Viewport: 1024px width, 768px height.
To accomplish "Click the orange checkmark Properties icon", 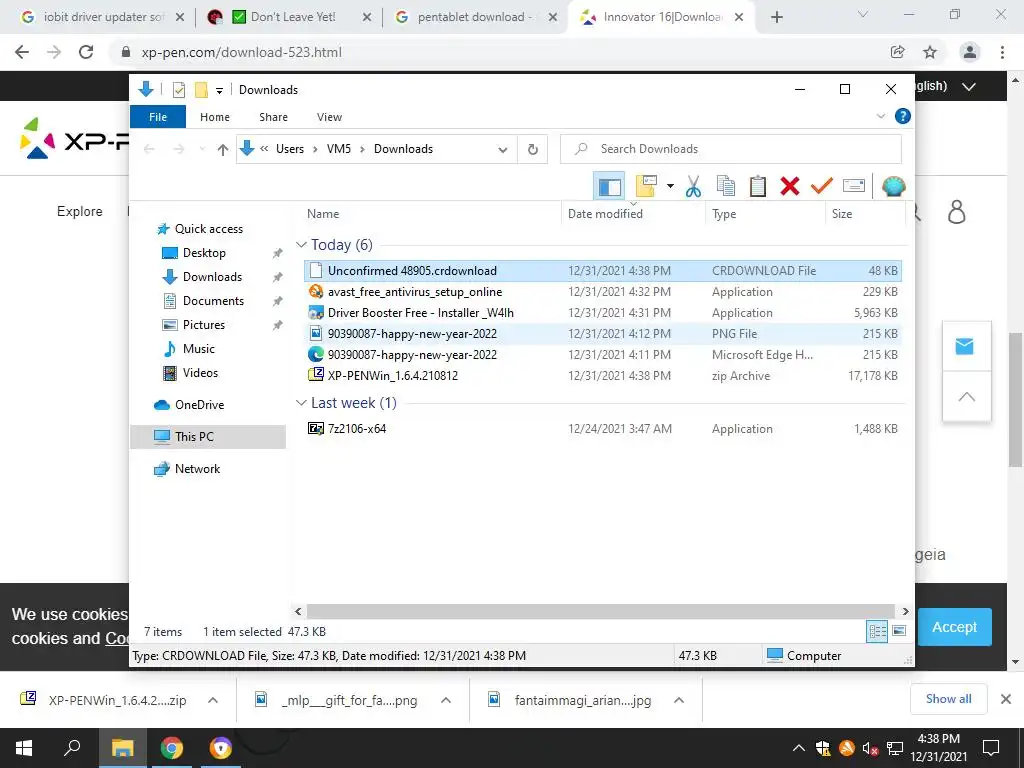I will point(822,187).
